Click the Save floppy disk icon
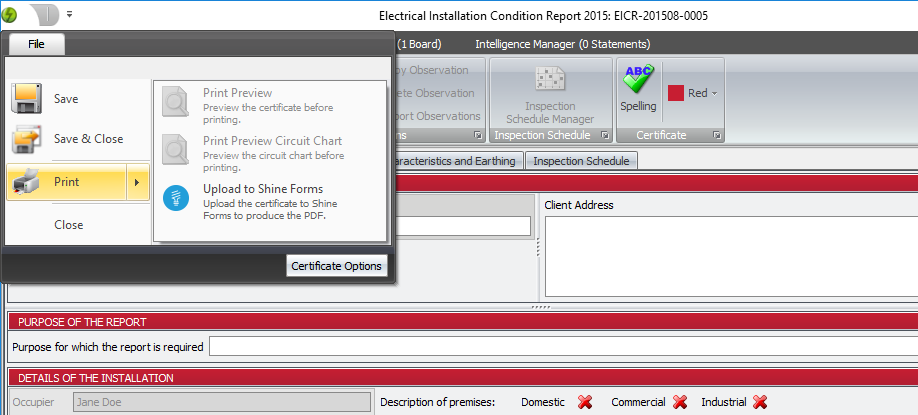 click(x=26, y=99)
